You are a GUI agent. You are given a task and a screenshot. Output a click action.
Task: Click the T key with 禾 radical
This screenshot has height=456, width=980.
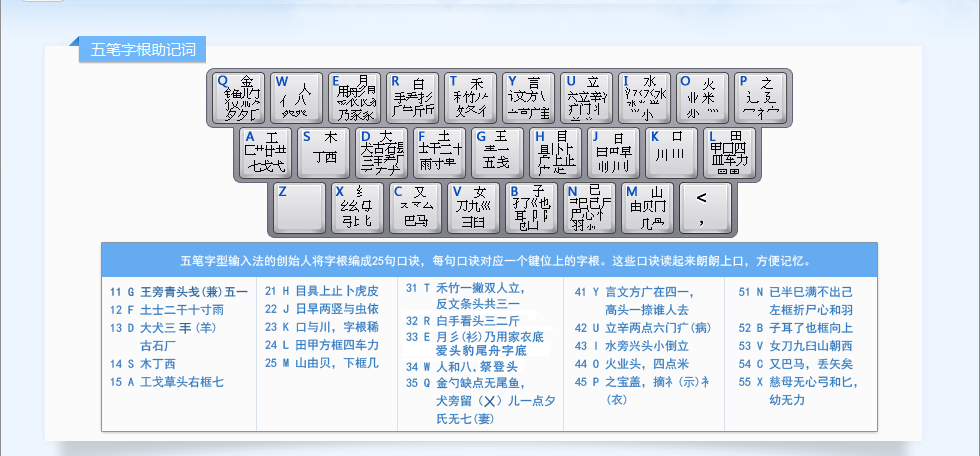click(471, 98)
